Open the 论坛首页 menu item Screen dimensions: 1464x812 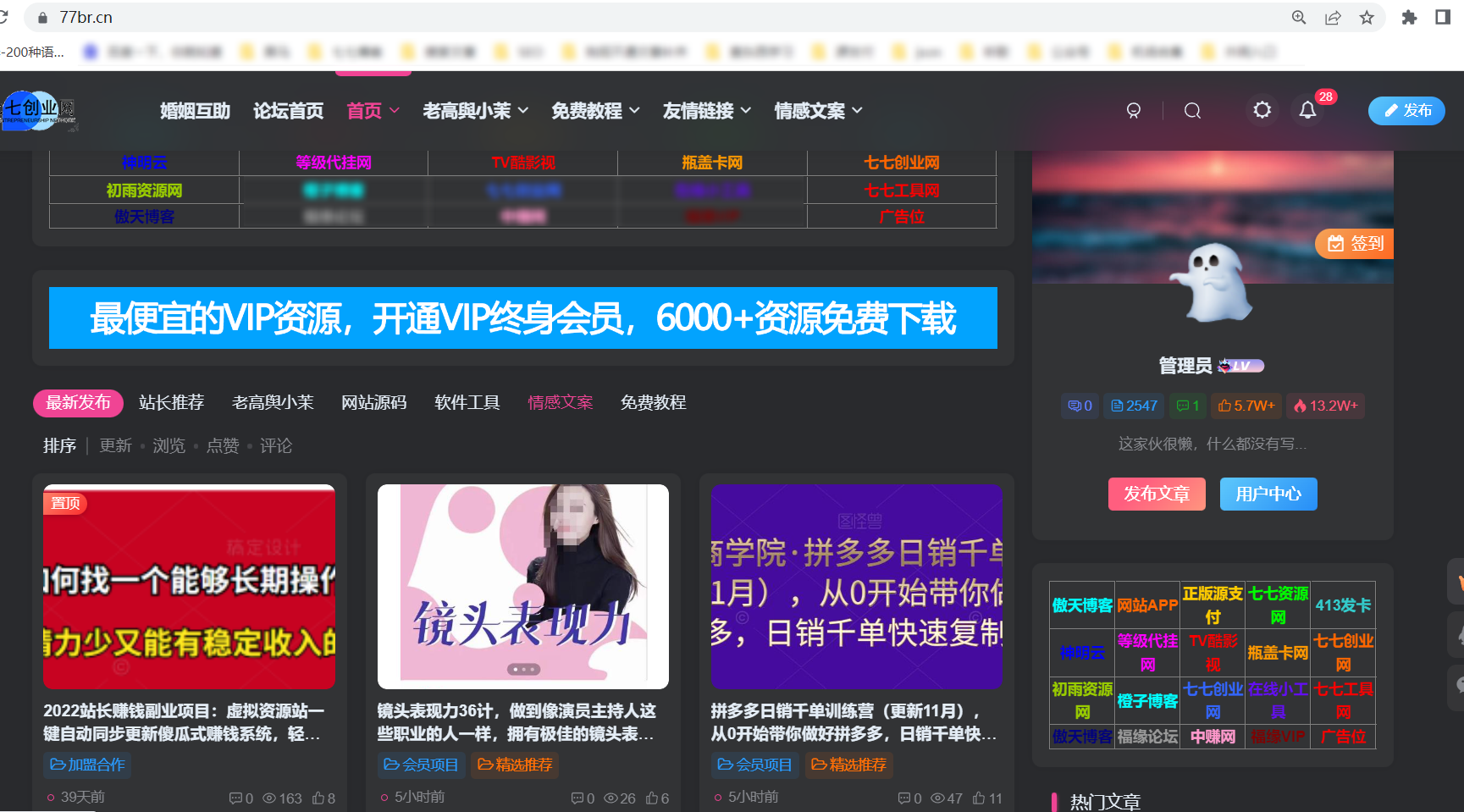288,110
